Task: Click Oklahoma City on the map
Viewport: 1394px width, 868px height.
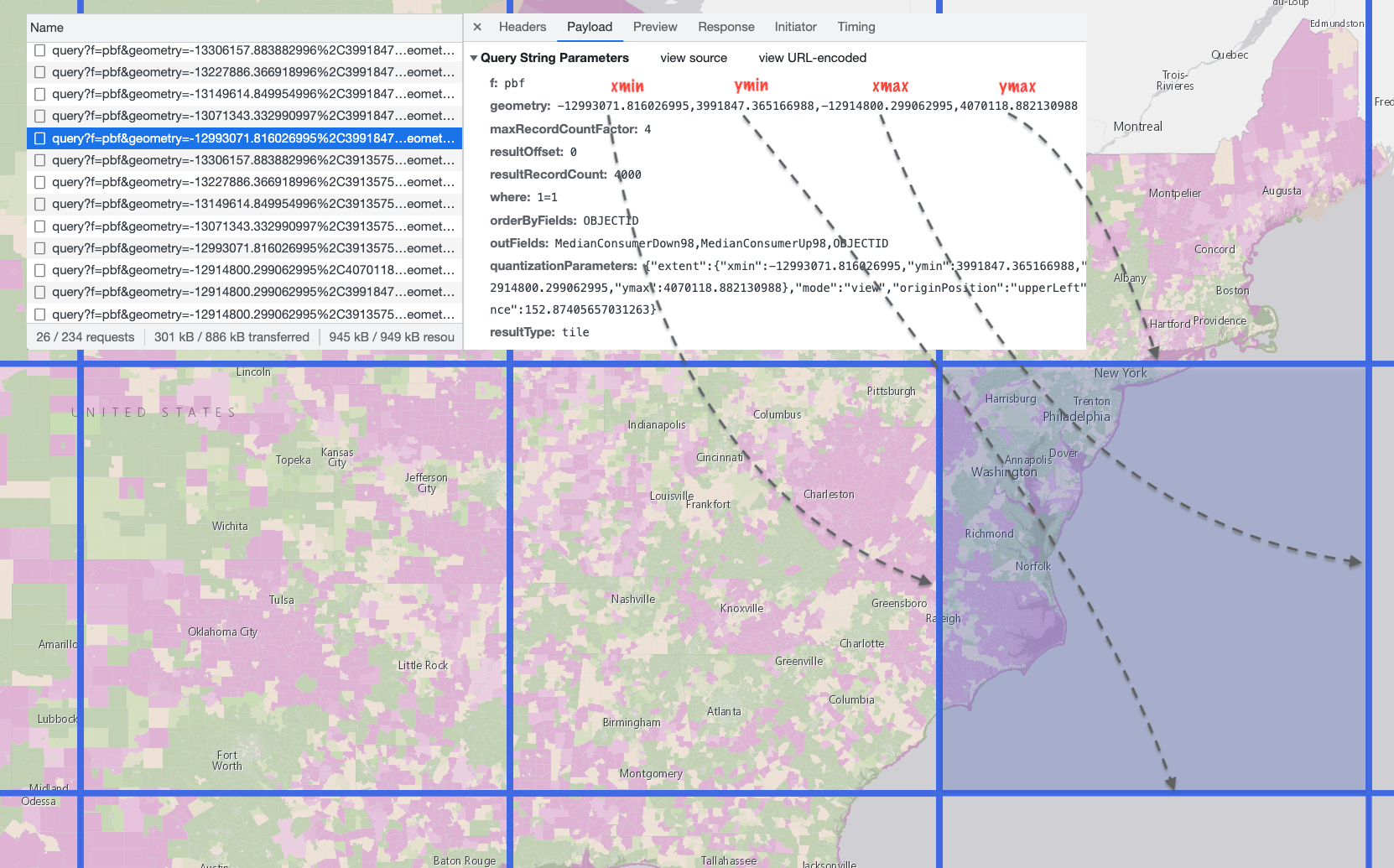Action: [x=222, y=632]
